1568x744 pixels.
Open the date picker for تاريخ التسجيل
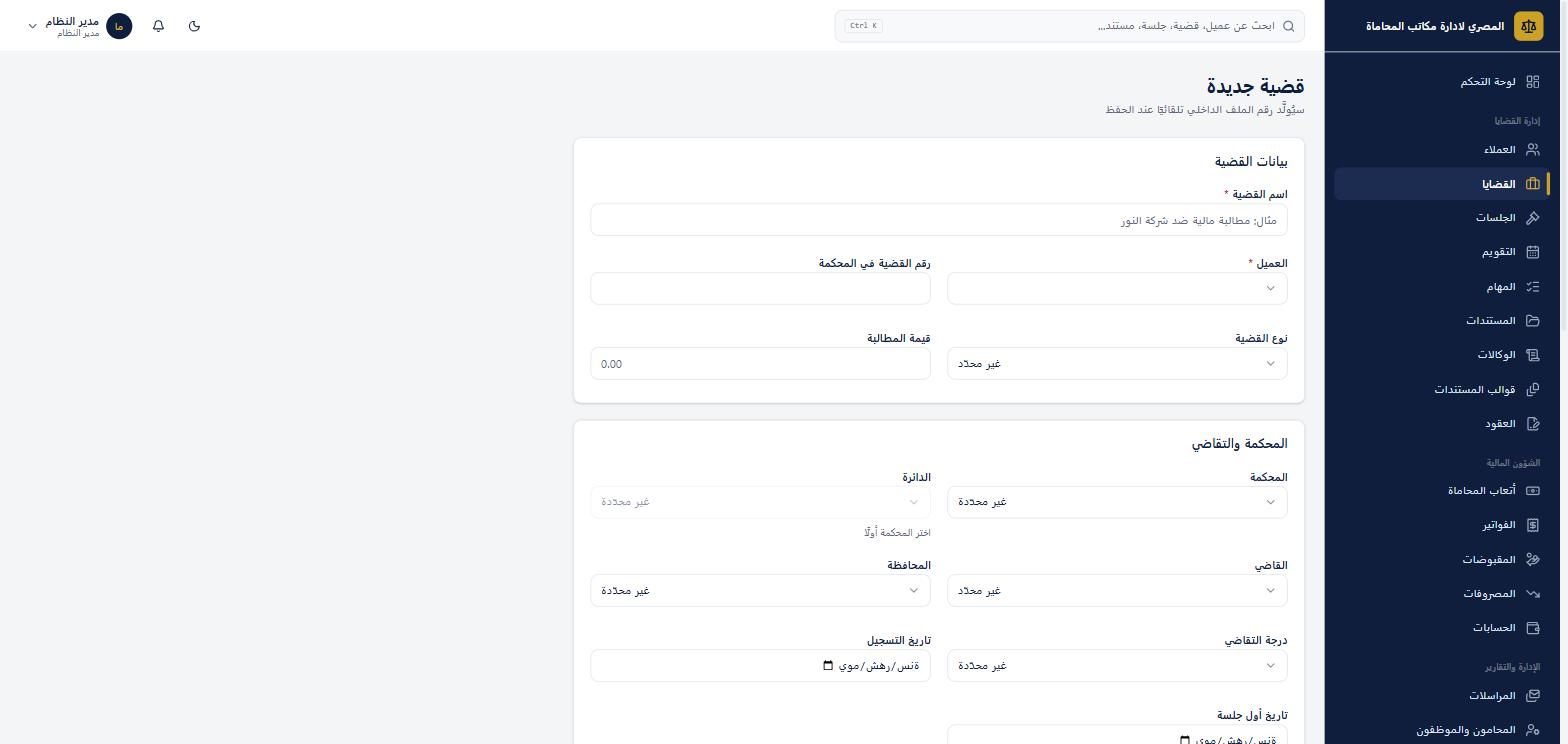point(828,666)
